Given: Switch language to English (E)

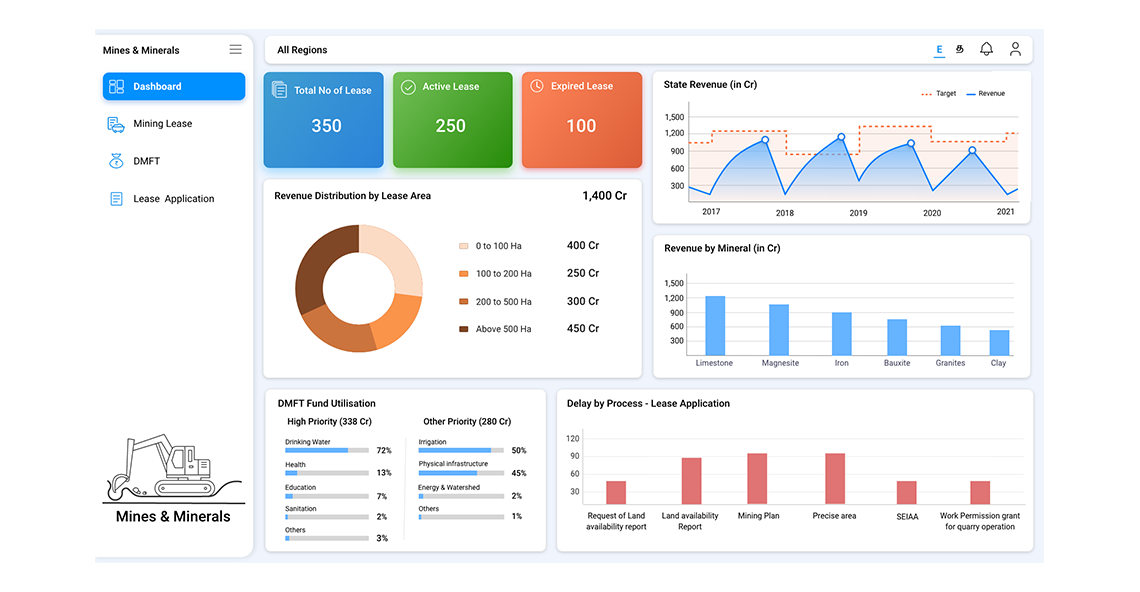Looking at the screenshot, I should [939, 49].
